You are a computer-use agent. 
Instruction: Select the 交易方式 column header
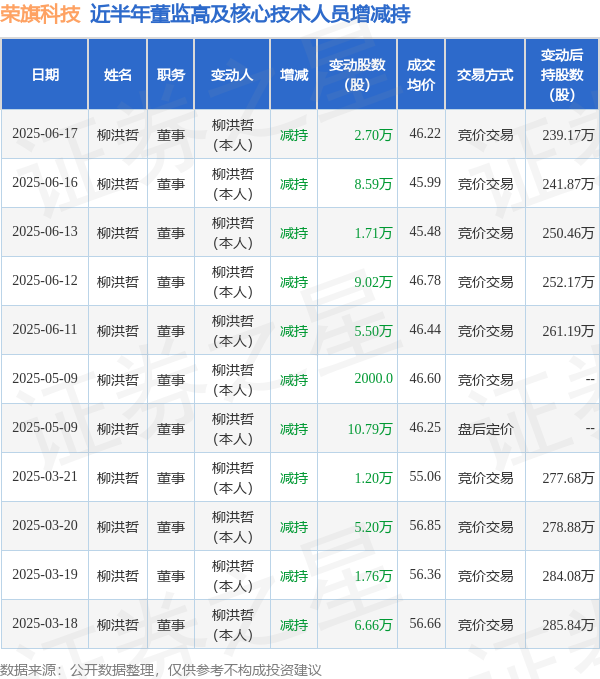(x=485, y=74)
